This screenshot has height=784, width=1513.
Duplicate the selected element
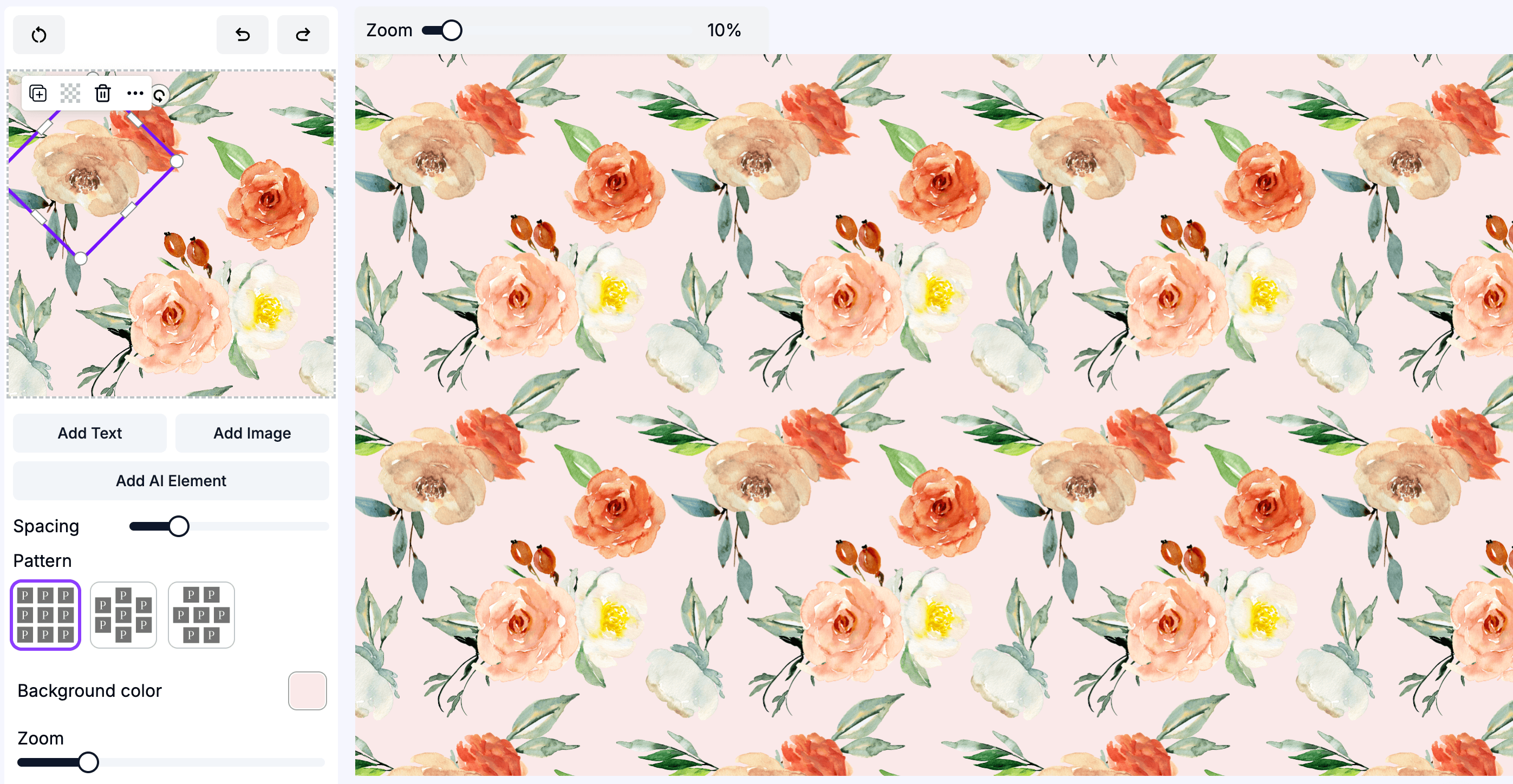tap(38, 93)
